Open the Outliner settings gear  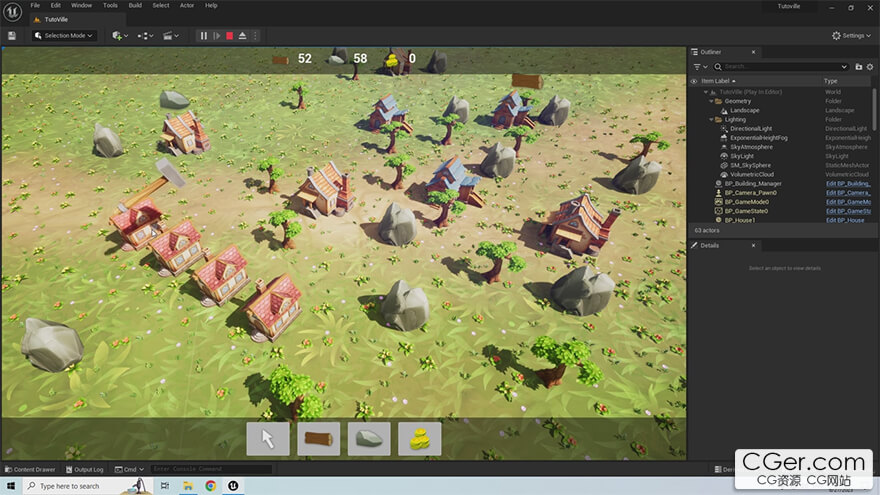pyautogui.click(x=870, y=67)
